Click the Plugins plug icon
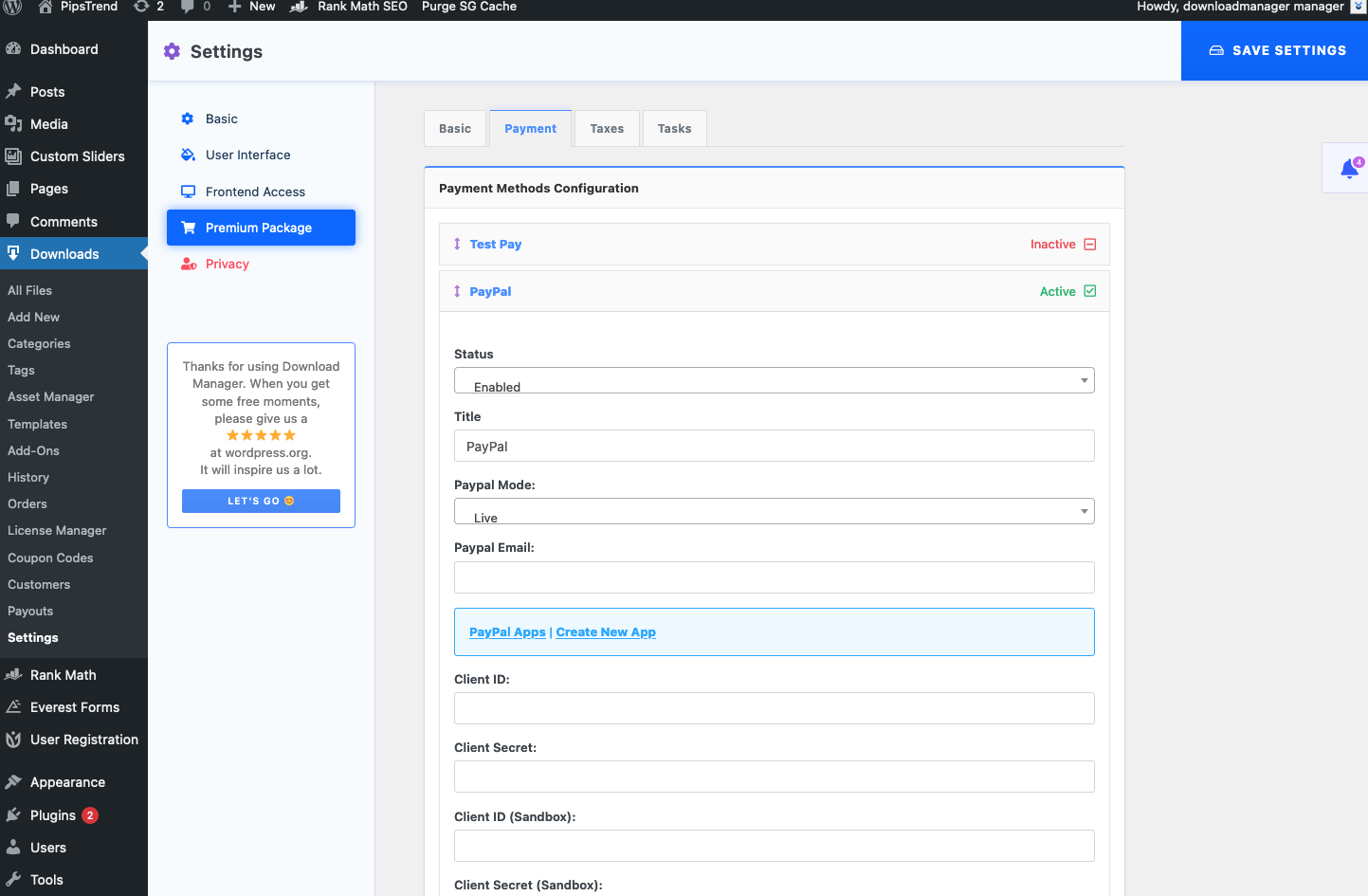1368x896 pixels. (13, 814)
